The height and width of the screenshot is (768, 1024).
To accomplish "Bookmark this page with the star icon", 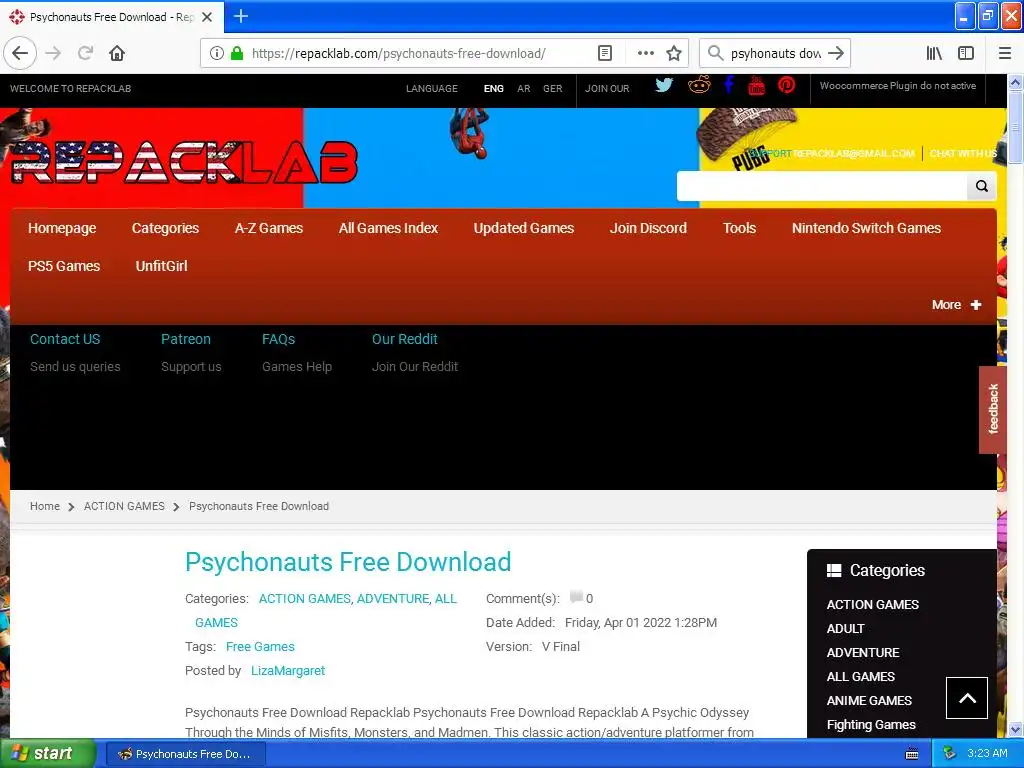I will pyautogui.click(x=674, y=53).
